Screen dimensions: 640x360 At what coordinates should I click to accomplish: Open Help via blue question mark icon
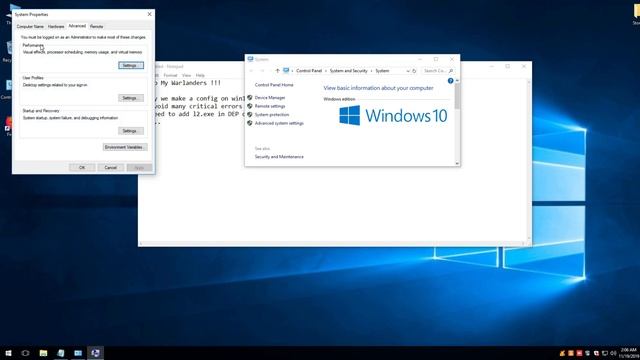click(x=450, y=81)
